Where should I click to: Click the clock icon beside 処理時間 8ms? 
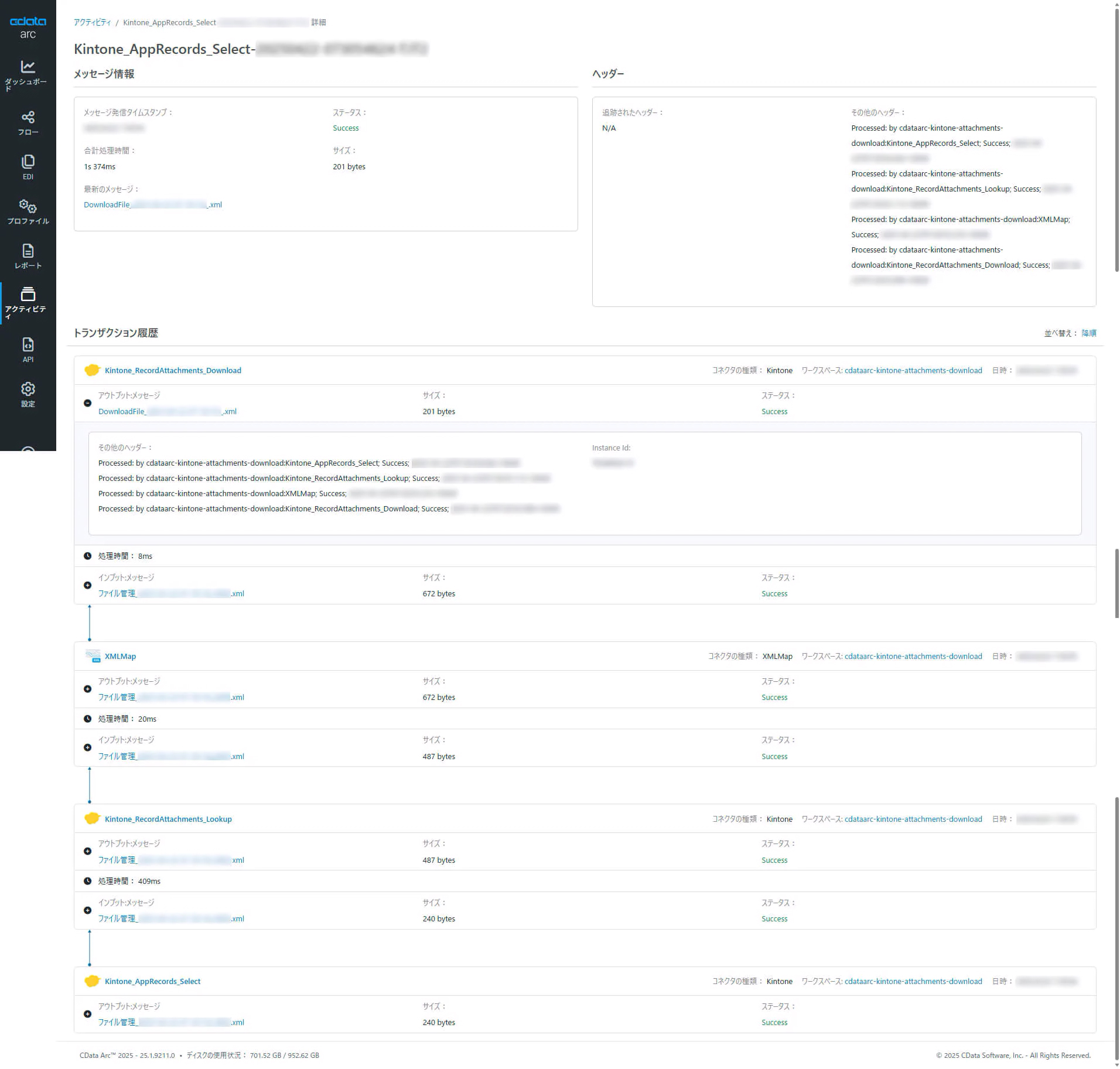pos(87,556)
